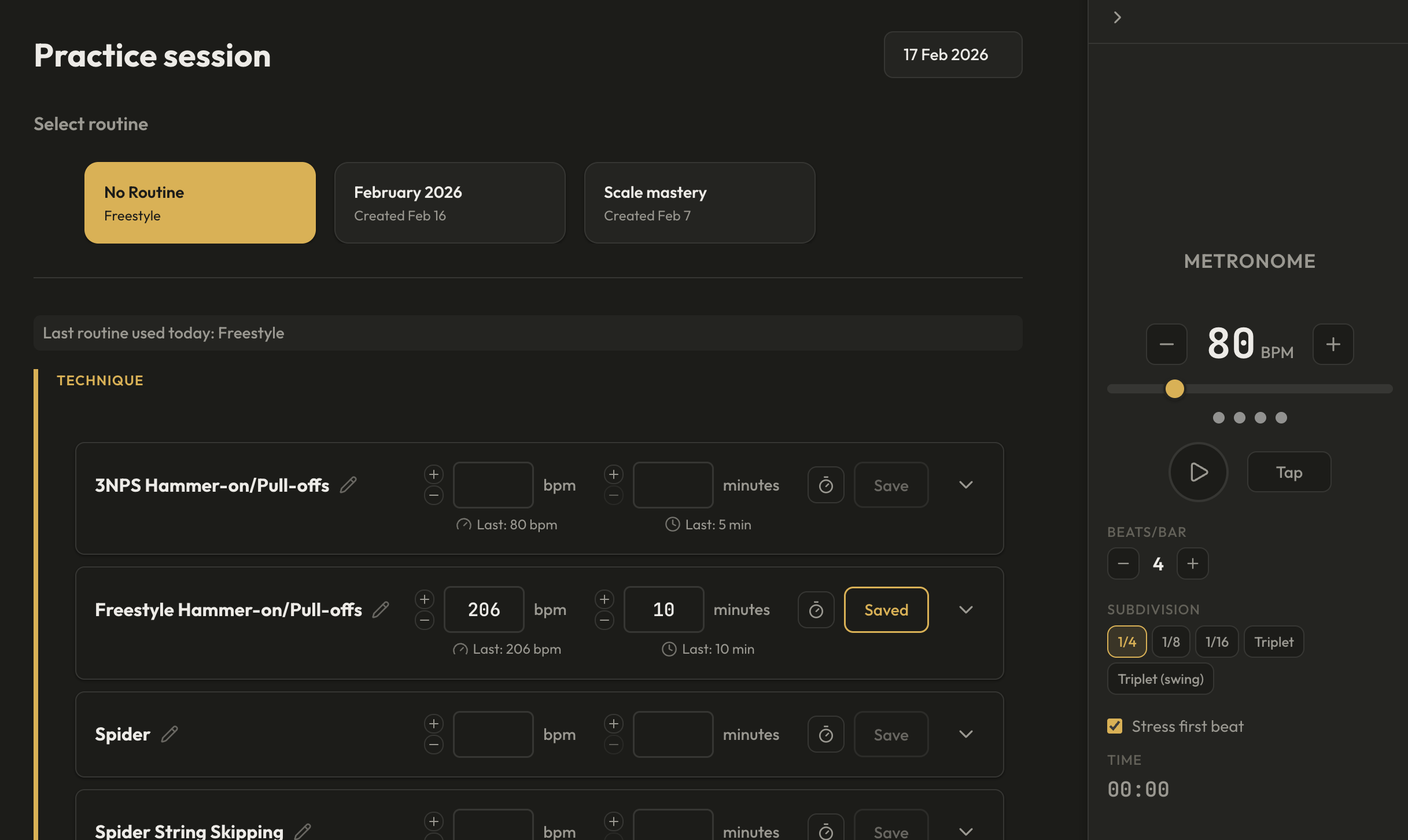The image size is (1408, 840).
Task: Expand the Spider exercise details
Action: [x=965, y=734]
